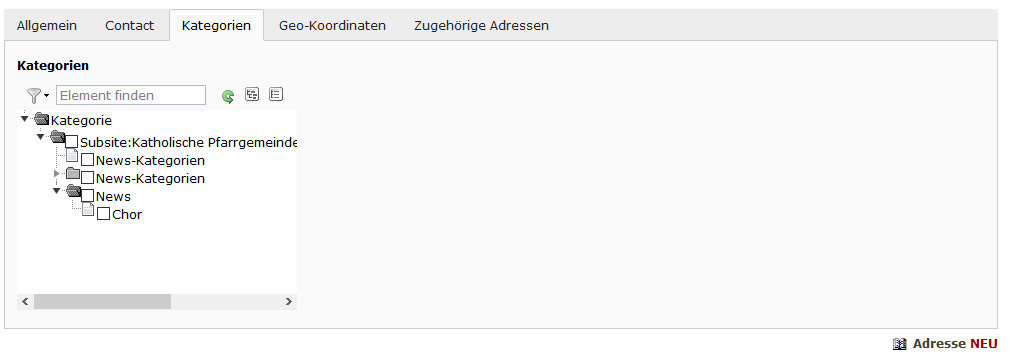The width and height of the screenshot is (1009, 361).
Task: Click the expand all tree nodes icon
Action: click(252, 95)
